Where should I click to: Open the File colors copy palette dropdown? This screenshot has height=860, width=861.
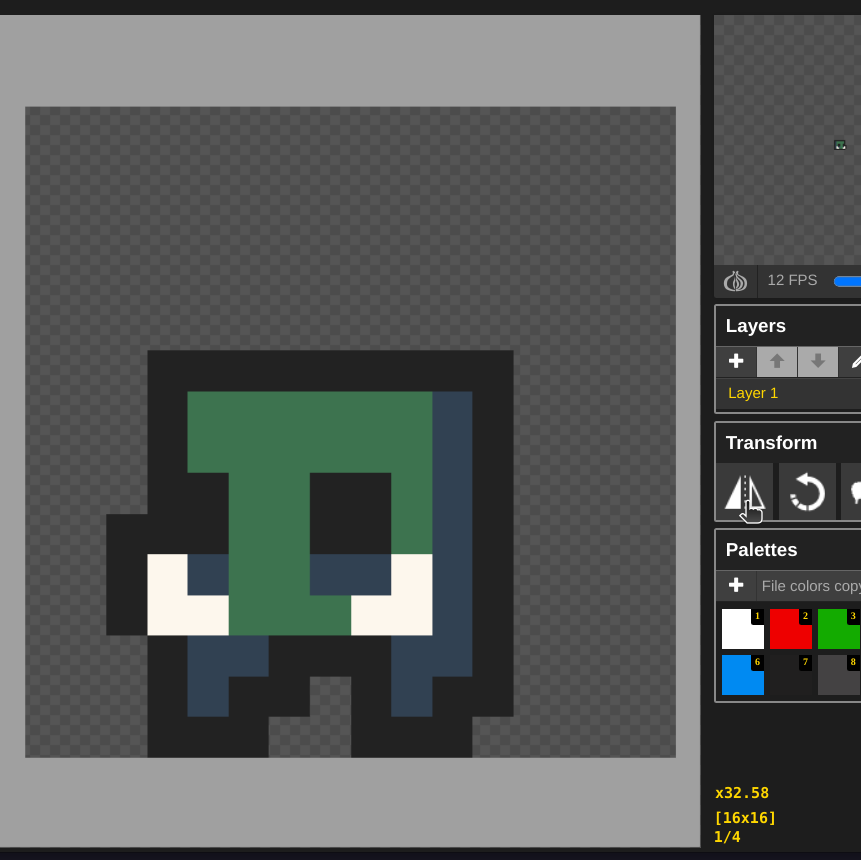[809, 586]
